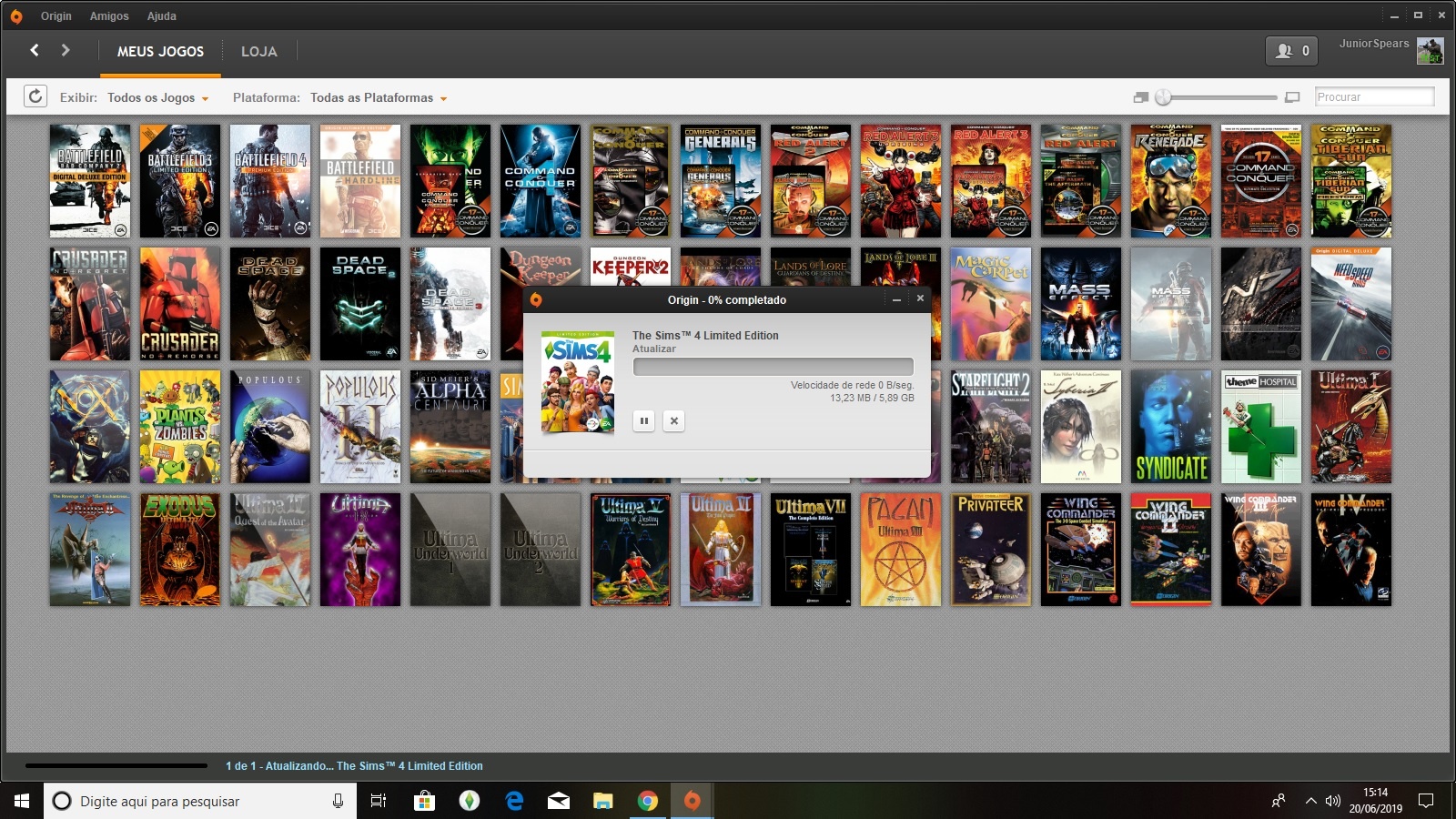Screen dimensions: 1456x819
Task: Select Magic Carpet game cover
Action: point(991,304)
